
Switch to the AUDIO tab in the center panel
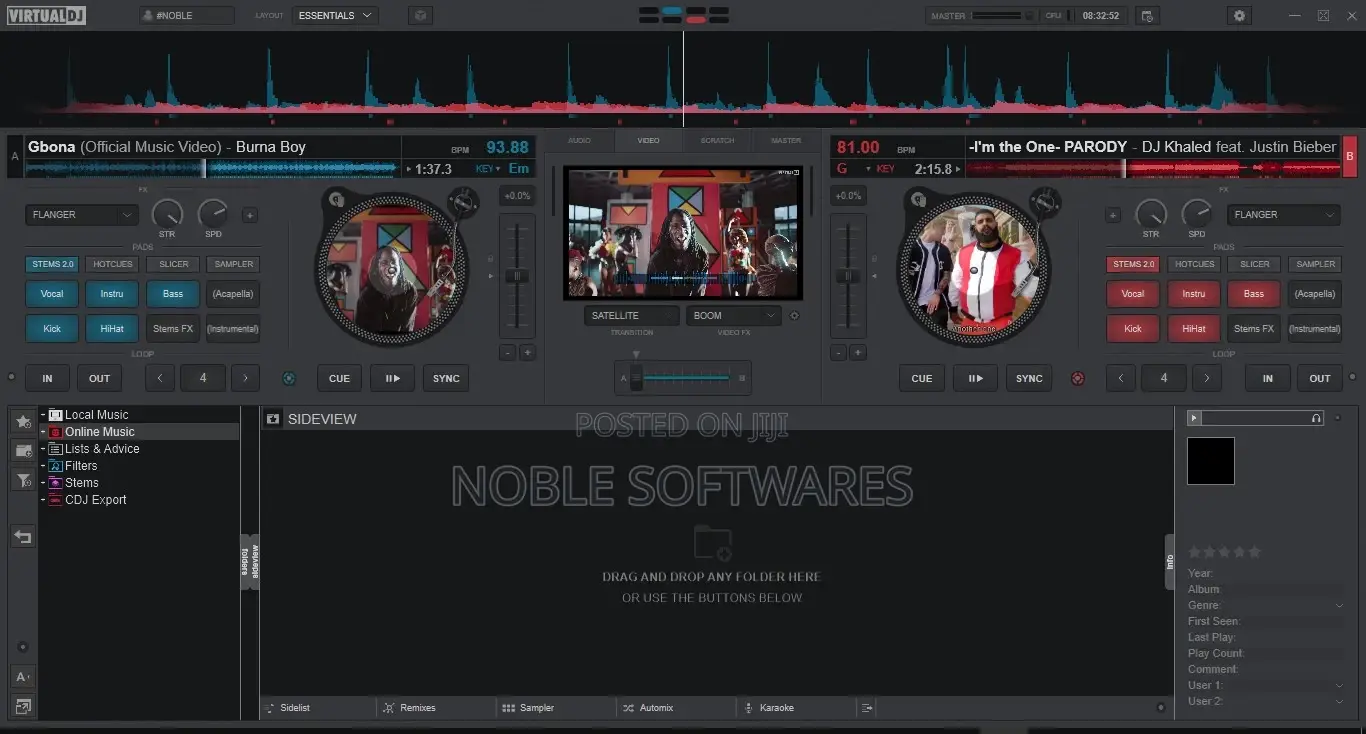pyautogui.click(x=579, y=141)
